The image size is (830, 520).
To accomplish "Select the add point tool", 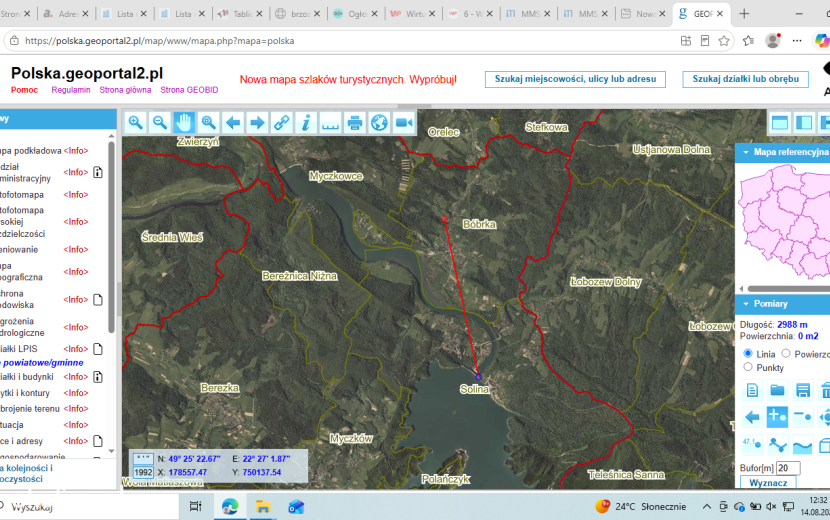I will tap(777, 417).
